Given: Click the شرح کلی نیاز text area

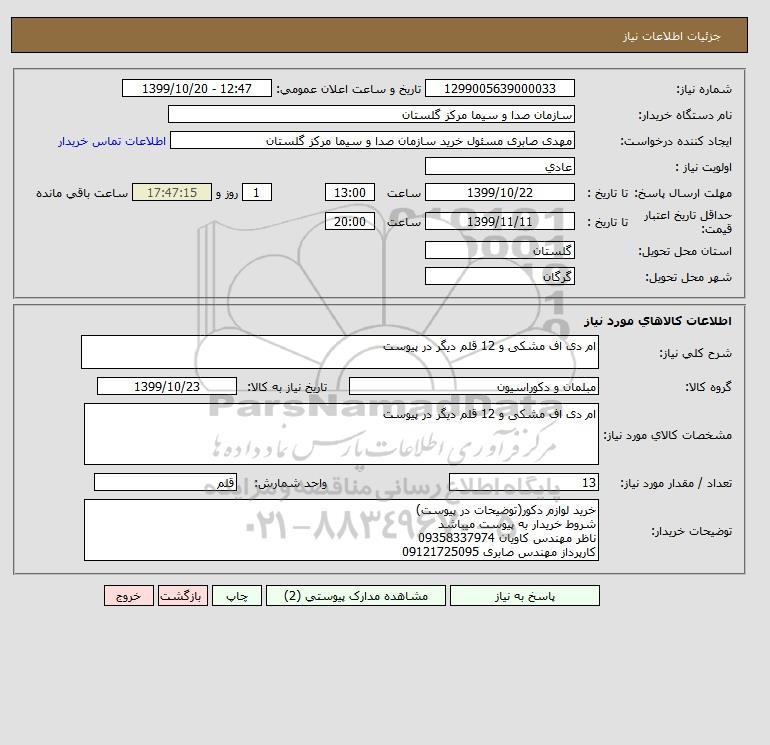Looking at the screenshot, I should [340, 352].
